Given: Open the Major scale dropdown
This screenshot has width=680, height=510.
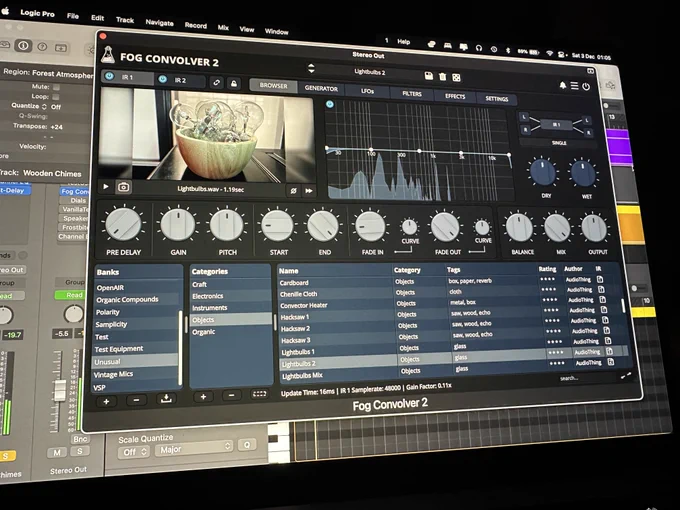Looking at the screenshot, I should pyautogui.click(x=194, y=448).
